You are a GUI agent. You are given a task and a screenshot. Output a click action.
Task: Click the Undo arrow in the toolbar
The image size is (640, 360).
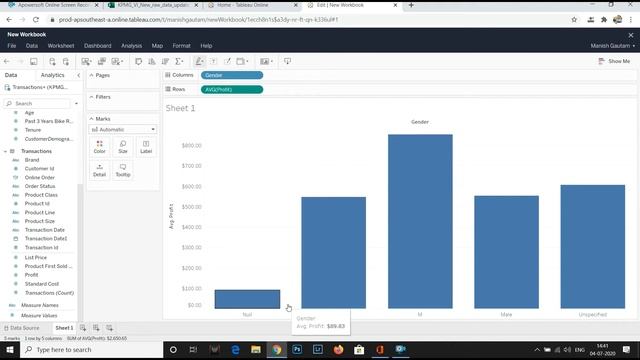pos(7,61)
